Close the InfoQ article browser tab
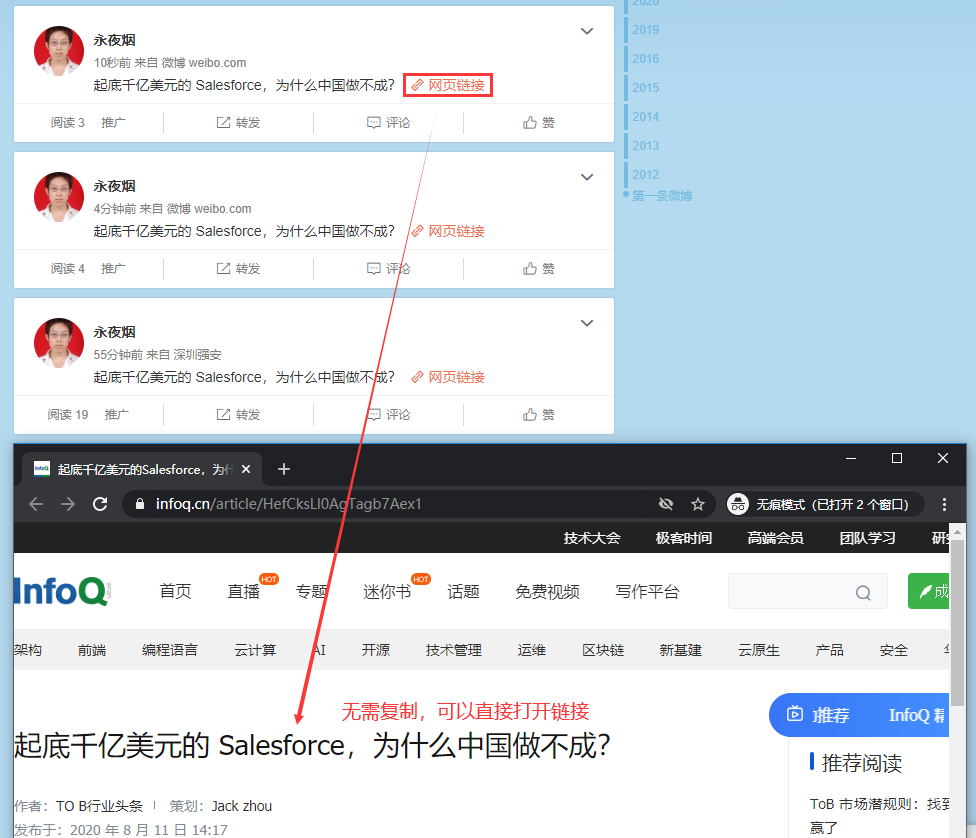976x838 pixels. coord(246,469)
